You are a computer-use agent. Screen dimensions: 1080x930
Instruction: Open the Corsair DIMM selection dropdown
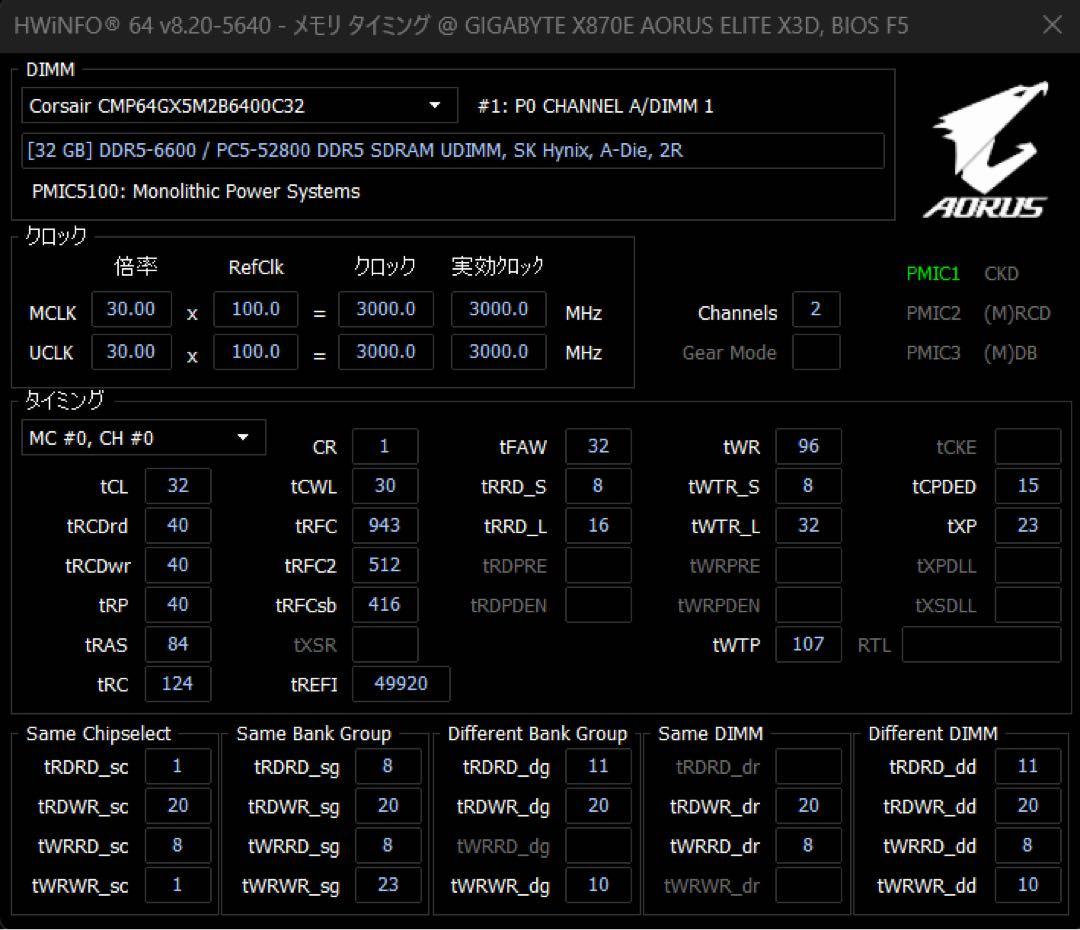pos(230,105)
